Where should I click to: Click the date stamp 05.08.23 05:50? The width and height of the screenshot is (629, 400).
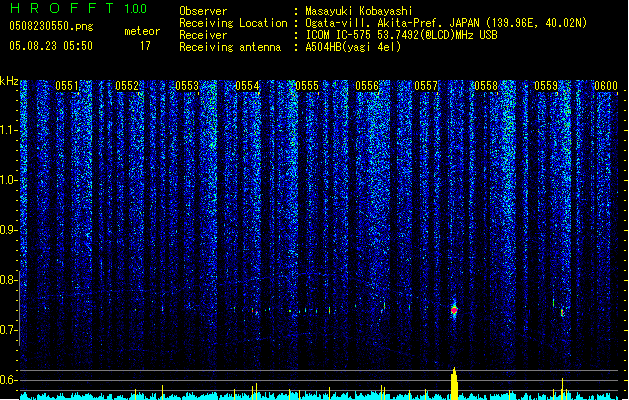tap(51, 46)
